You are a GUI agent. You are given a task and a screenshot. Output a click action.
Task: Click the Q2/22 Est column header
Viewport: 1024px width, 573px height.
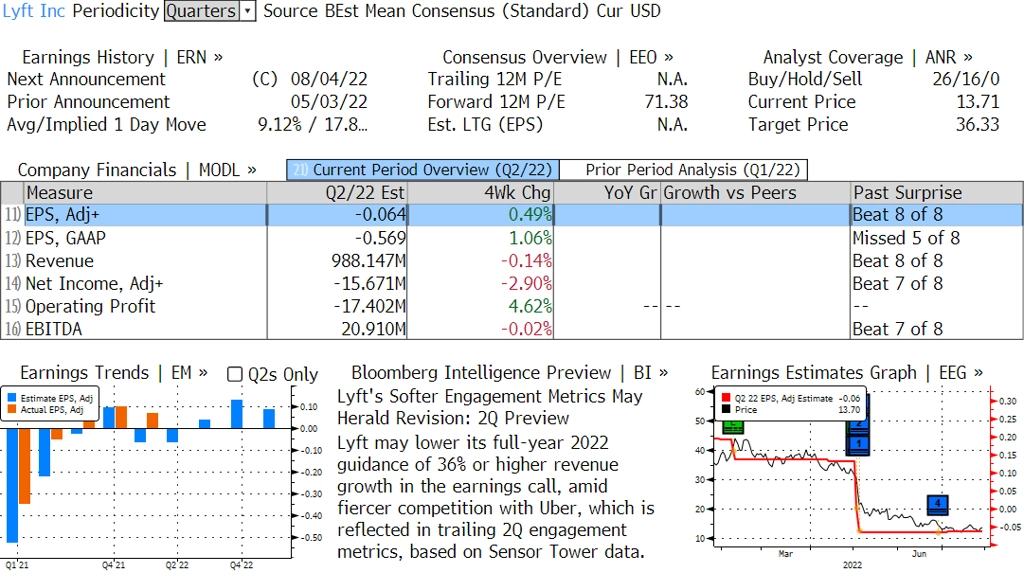pos(337,193)
